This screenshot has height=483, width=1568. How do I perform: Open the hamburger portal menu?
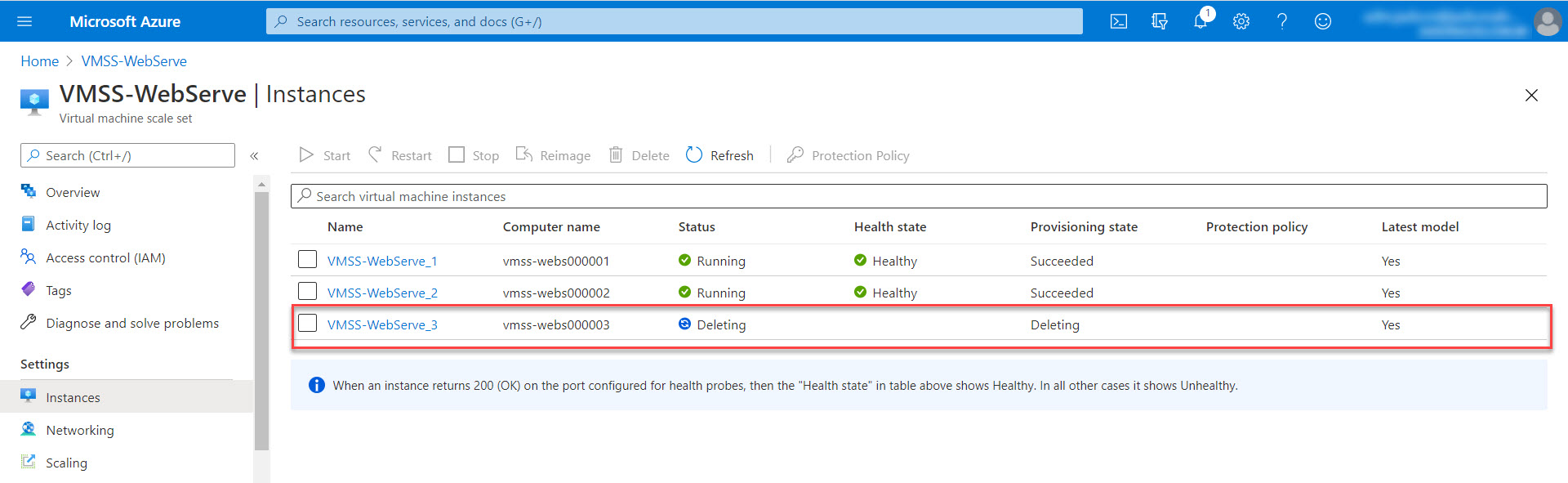24,21
